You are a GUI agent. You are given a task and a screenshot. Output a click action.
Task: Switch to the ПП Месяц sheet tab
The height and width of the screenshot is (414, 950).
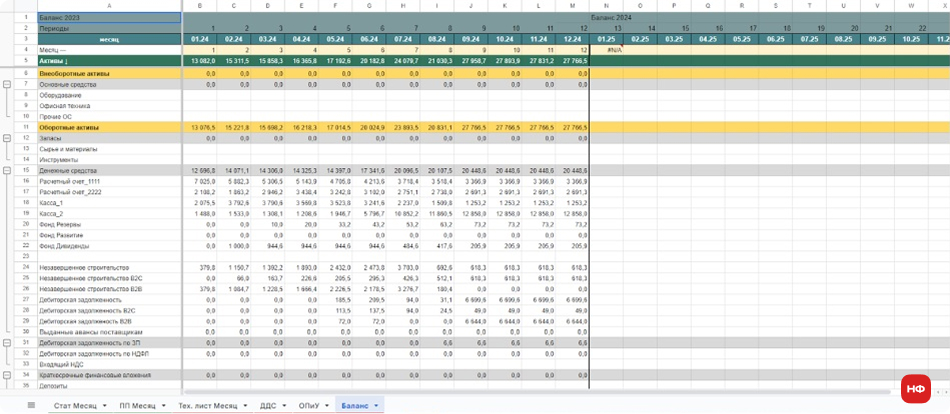point(137,405)
